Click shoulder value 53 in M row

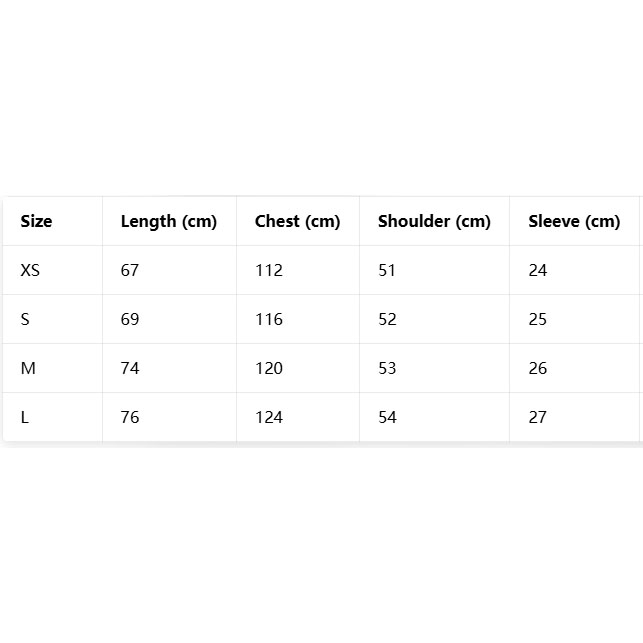387,368
